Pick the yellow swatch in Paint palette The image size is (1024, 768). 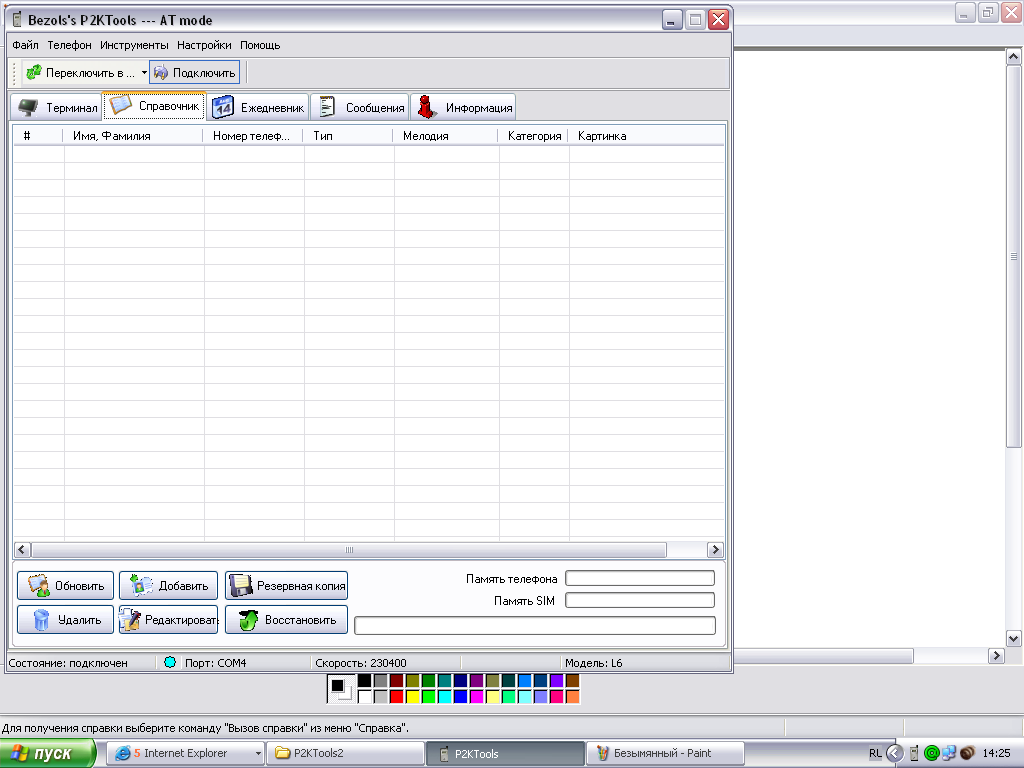coord(412,697)
